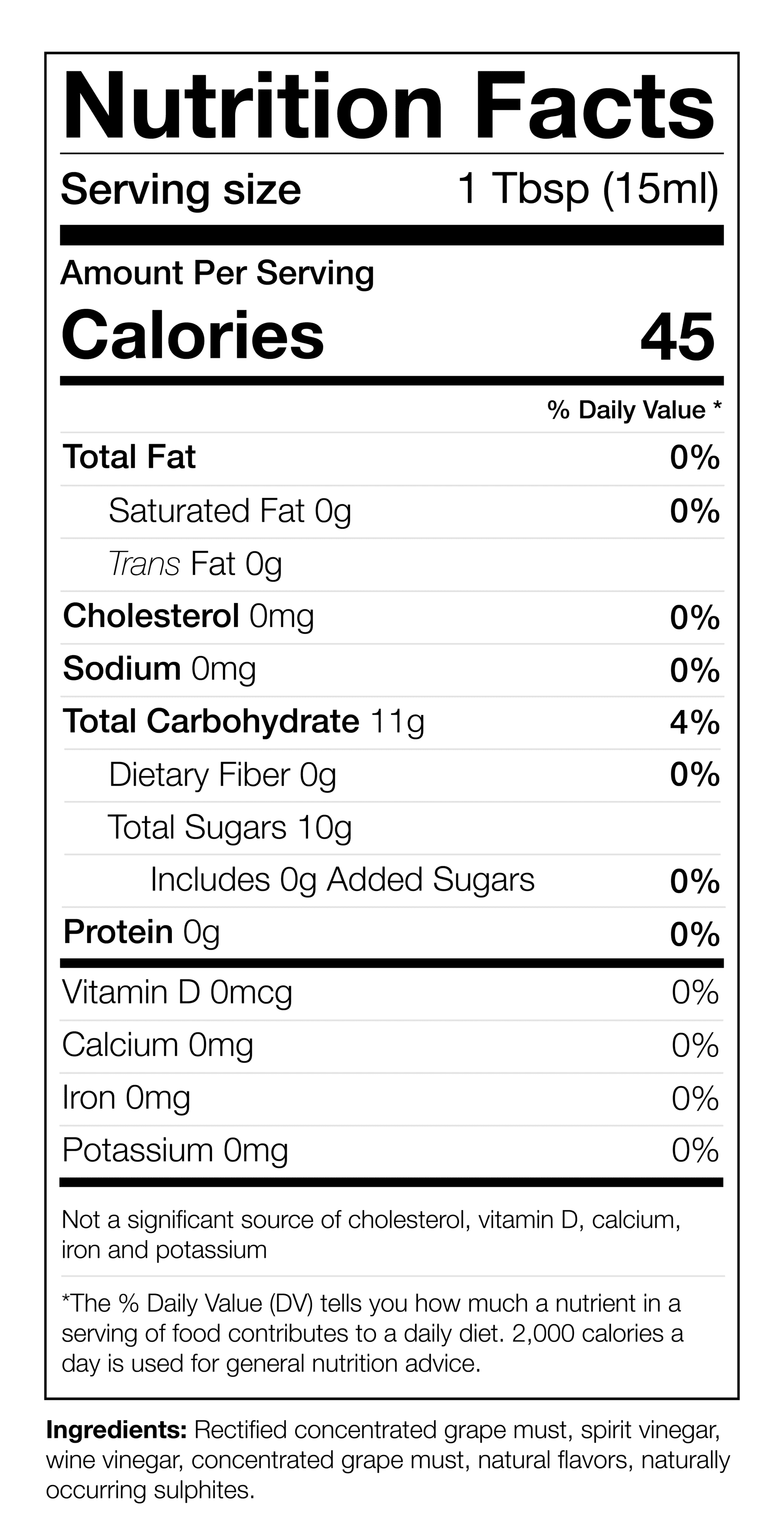Screen dimensions: 784x1538
Task: Select the Total Fat row label
Action: coord(130,458)
